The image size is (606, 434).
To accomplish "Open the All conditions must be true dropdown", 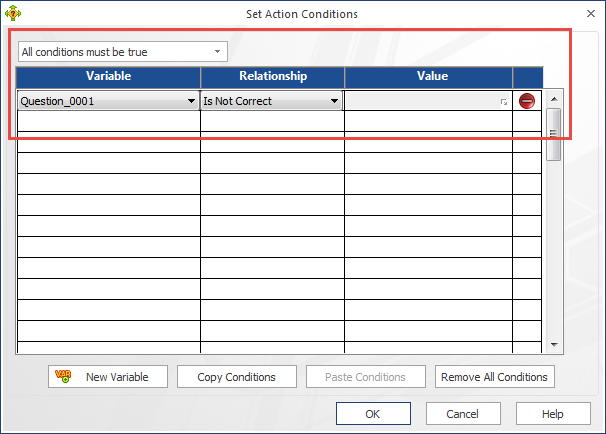I will tap(123, 52).
